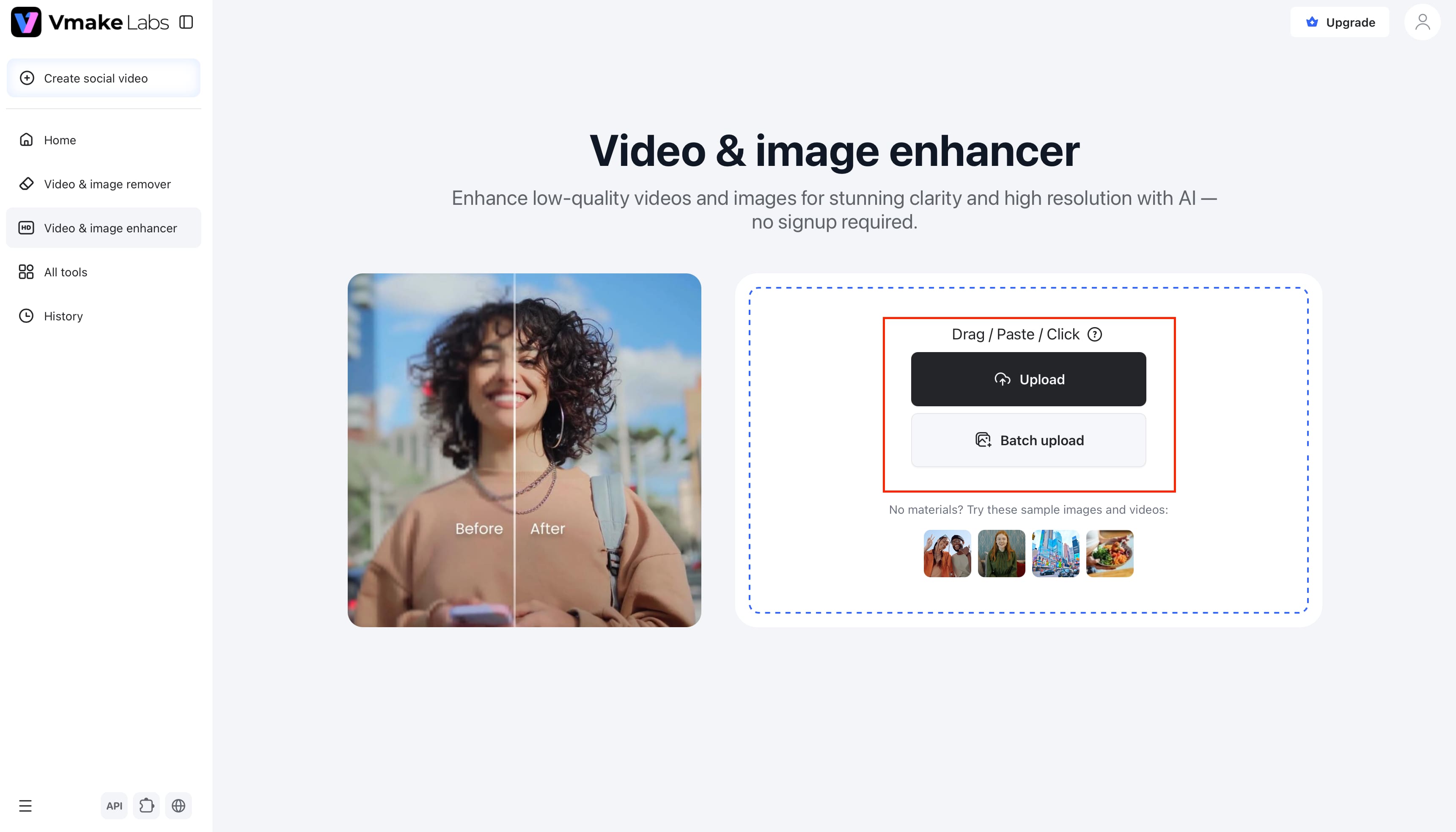Click Create social video button

point(103,78)
